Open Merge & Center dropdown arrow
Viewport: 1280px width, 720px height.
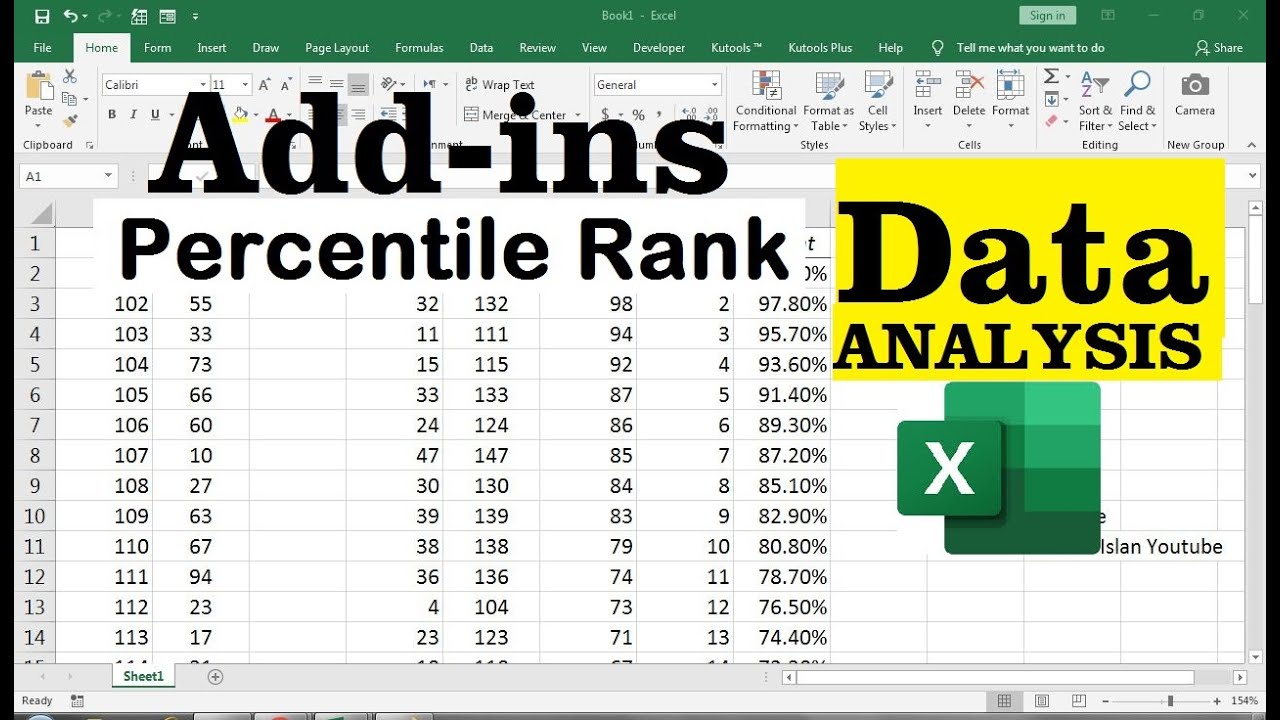(x=577, y=115)
